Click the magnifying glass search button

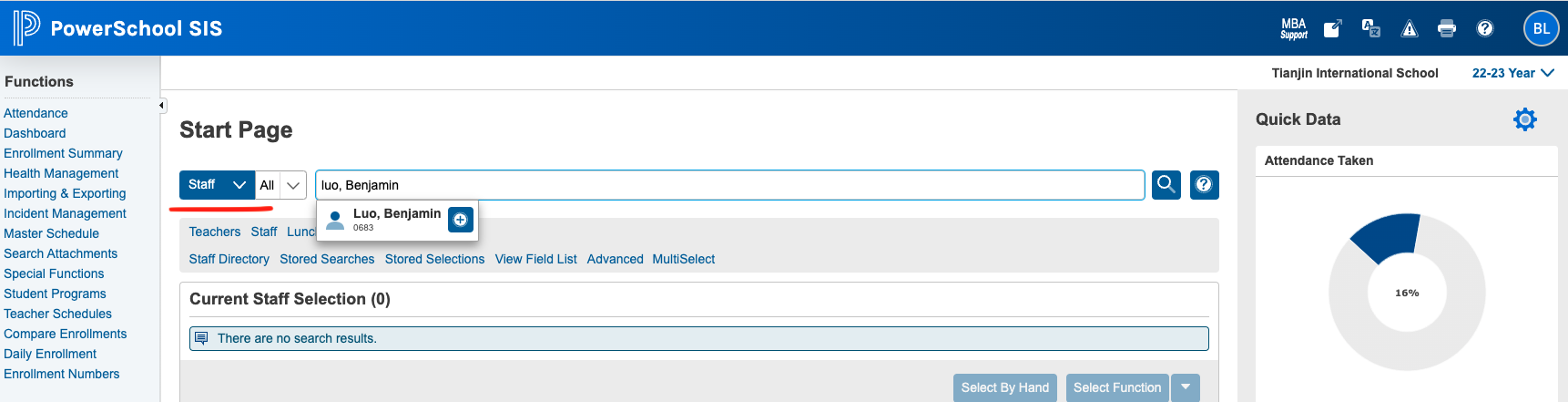pos(1166,185)
